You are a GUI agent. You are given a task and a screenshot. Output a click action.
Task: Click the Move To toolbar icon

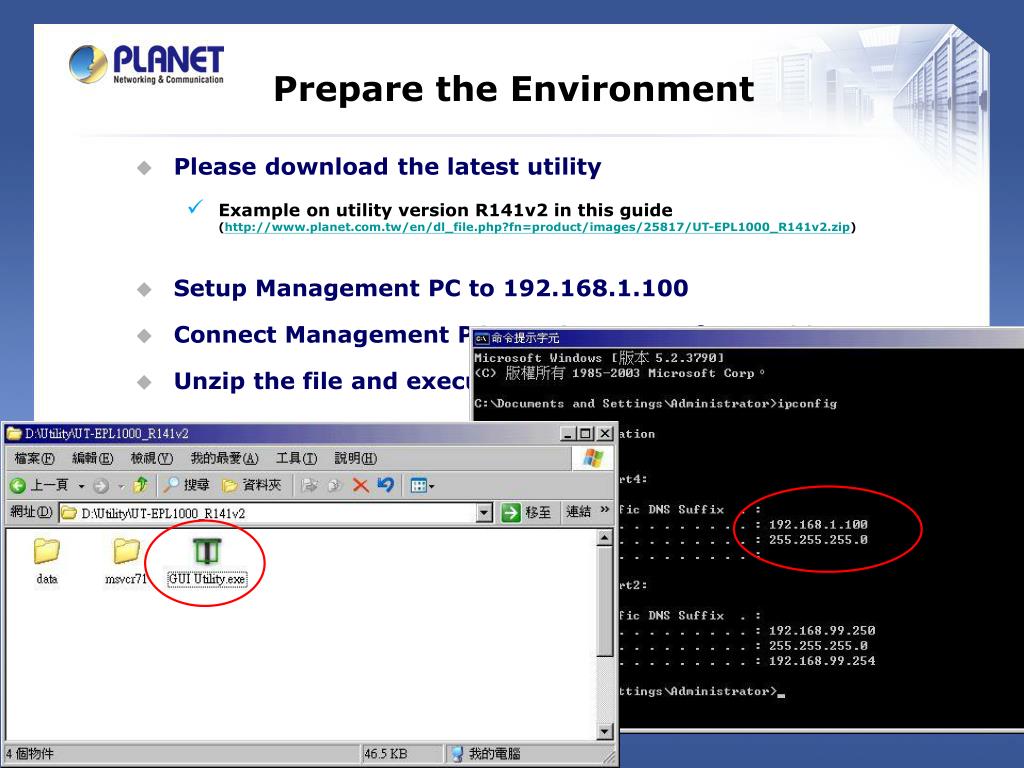310,485
